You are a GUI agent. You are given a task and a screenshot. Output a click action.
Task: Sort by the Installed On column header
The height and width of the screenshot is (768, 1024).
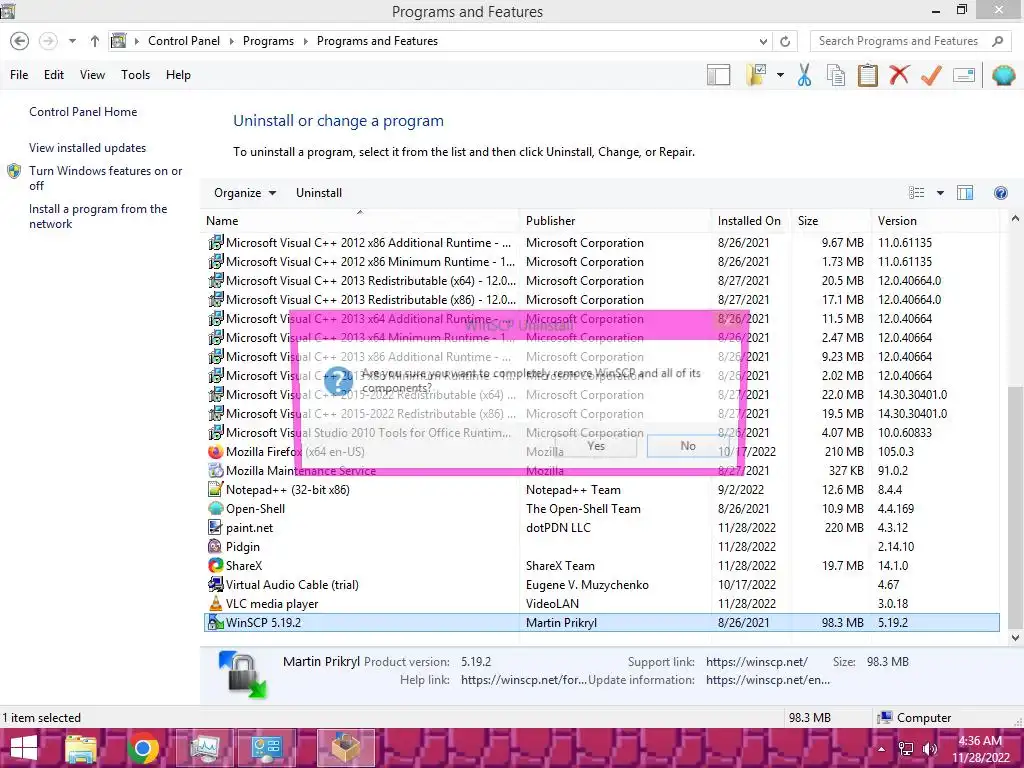pyautogui.click(x=751, y=221)
